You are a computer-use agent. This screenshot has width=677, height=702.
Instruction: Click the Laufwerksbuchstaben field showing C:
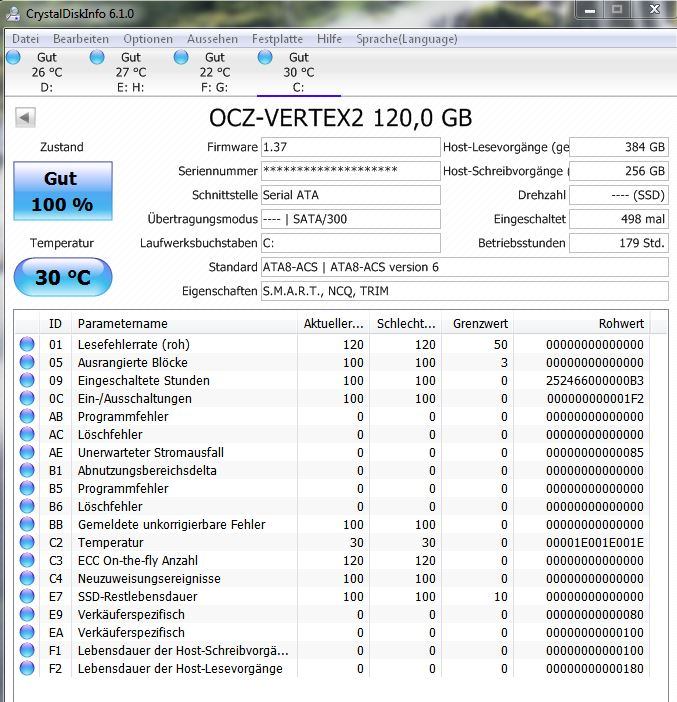click(x=351, y=243)
